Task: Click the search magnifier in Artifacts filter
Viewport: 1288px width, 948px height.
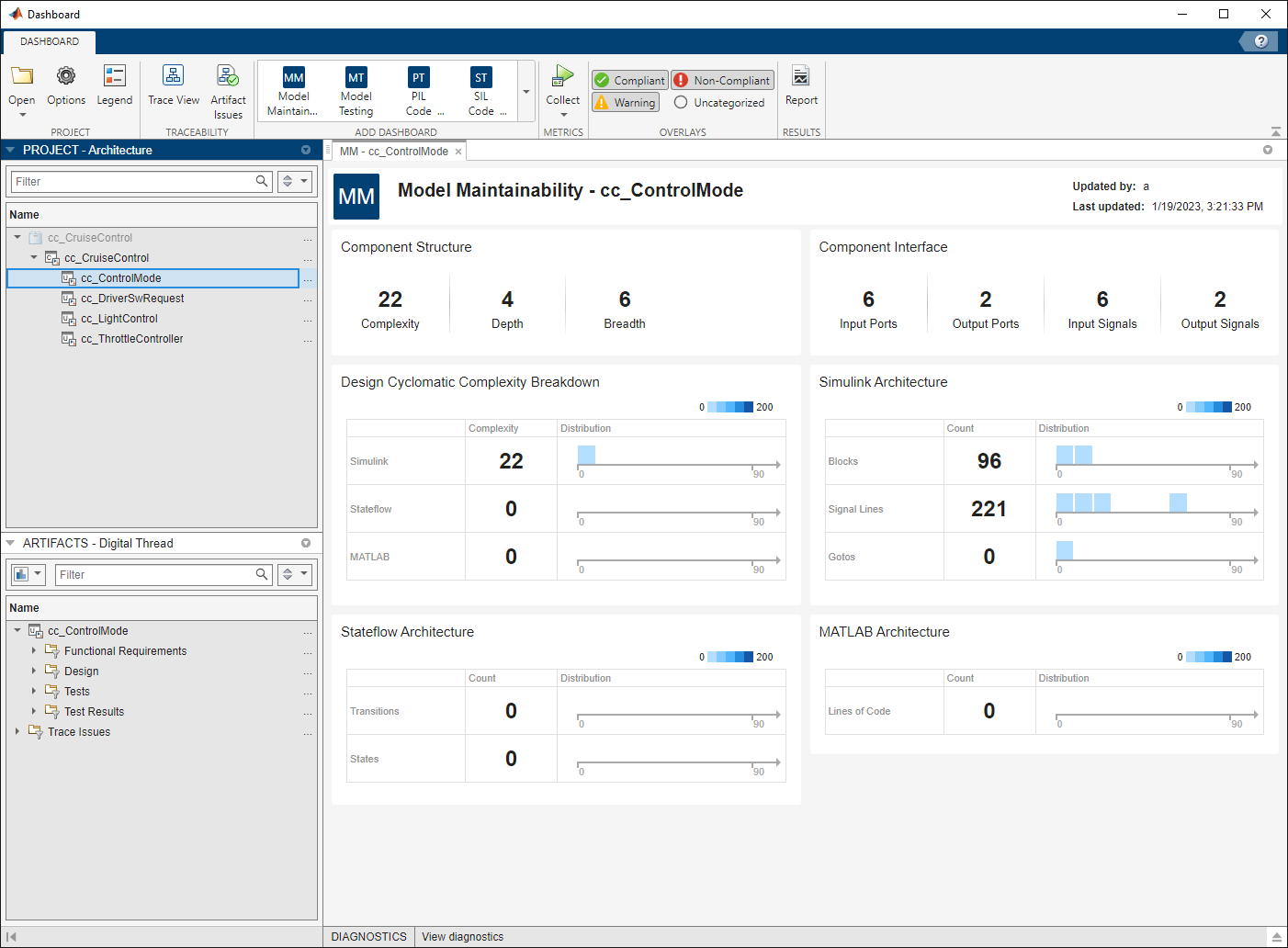Action: (262, 574)
